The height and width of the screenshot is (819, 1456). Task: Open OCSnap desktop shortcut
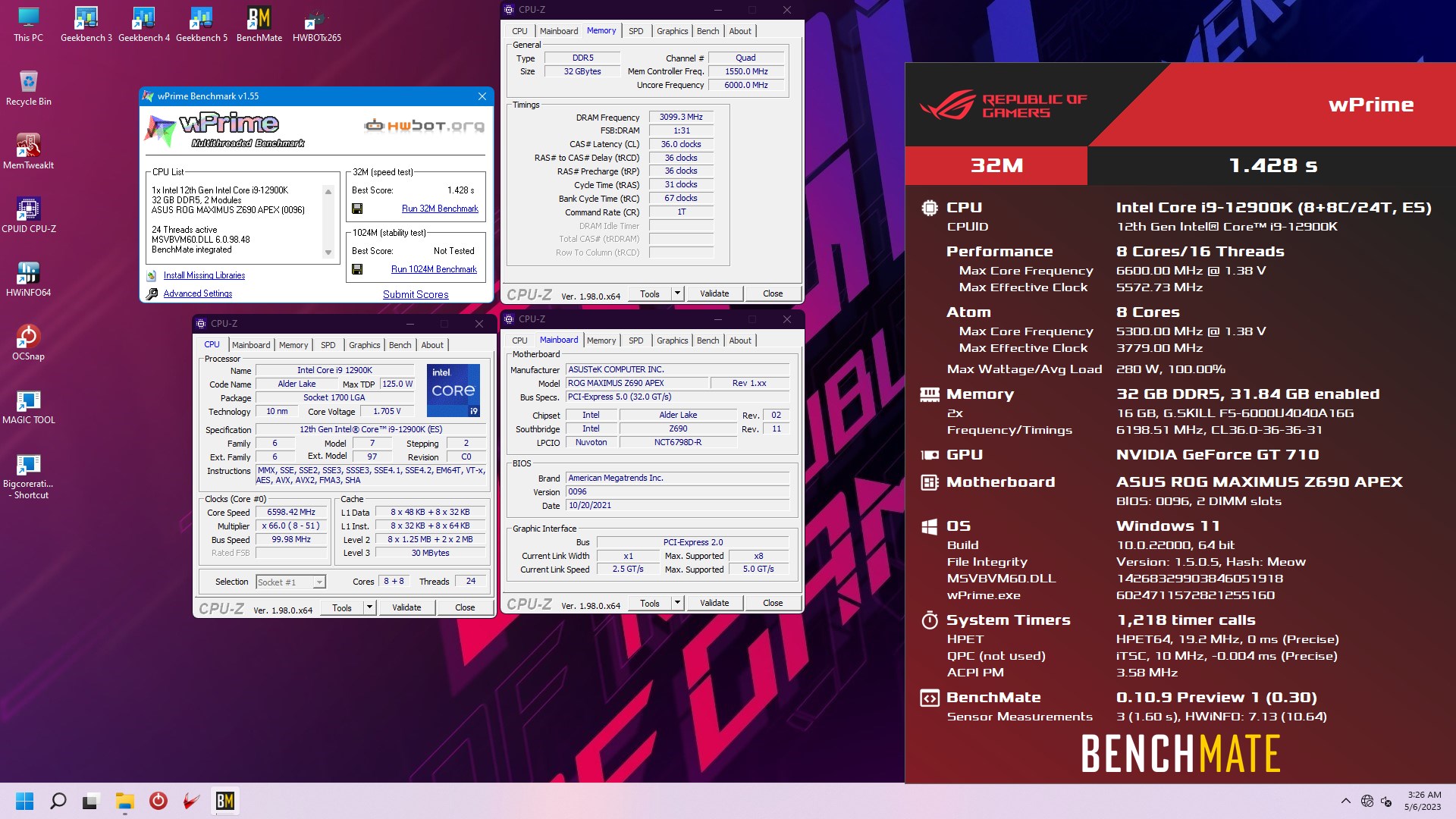(x=28, y=343)
